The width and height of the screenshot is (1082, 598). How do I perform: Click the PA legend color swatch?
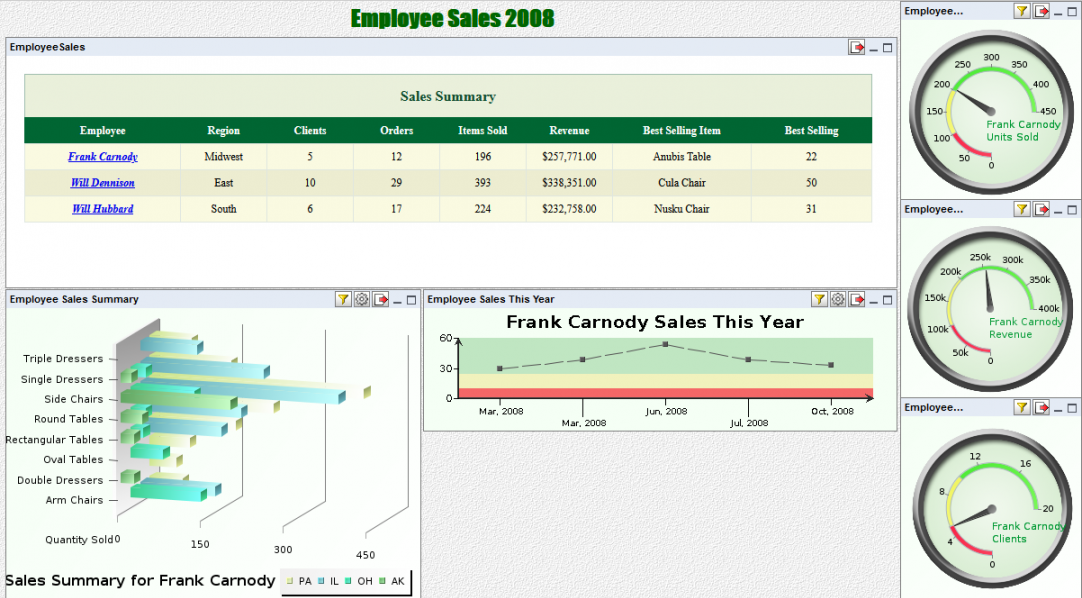pos(290,581)
